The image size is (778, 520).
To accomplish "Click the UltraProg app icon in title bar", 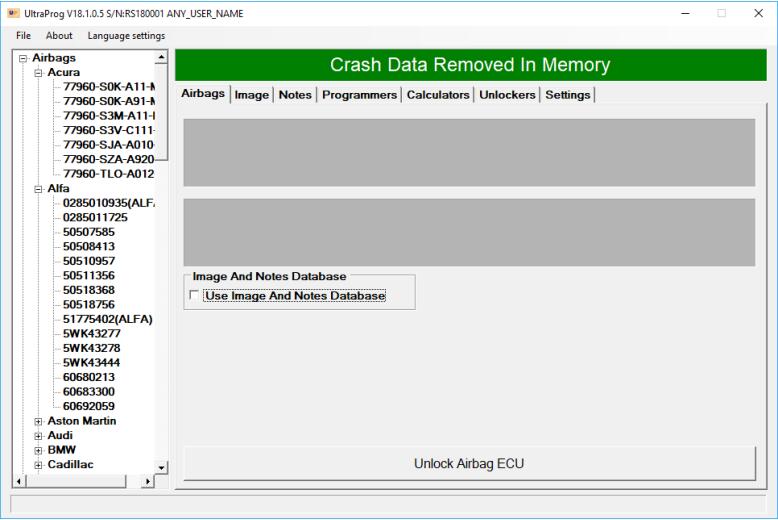I will [x=13, y=13].
